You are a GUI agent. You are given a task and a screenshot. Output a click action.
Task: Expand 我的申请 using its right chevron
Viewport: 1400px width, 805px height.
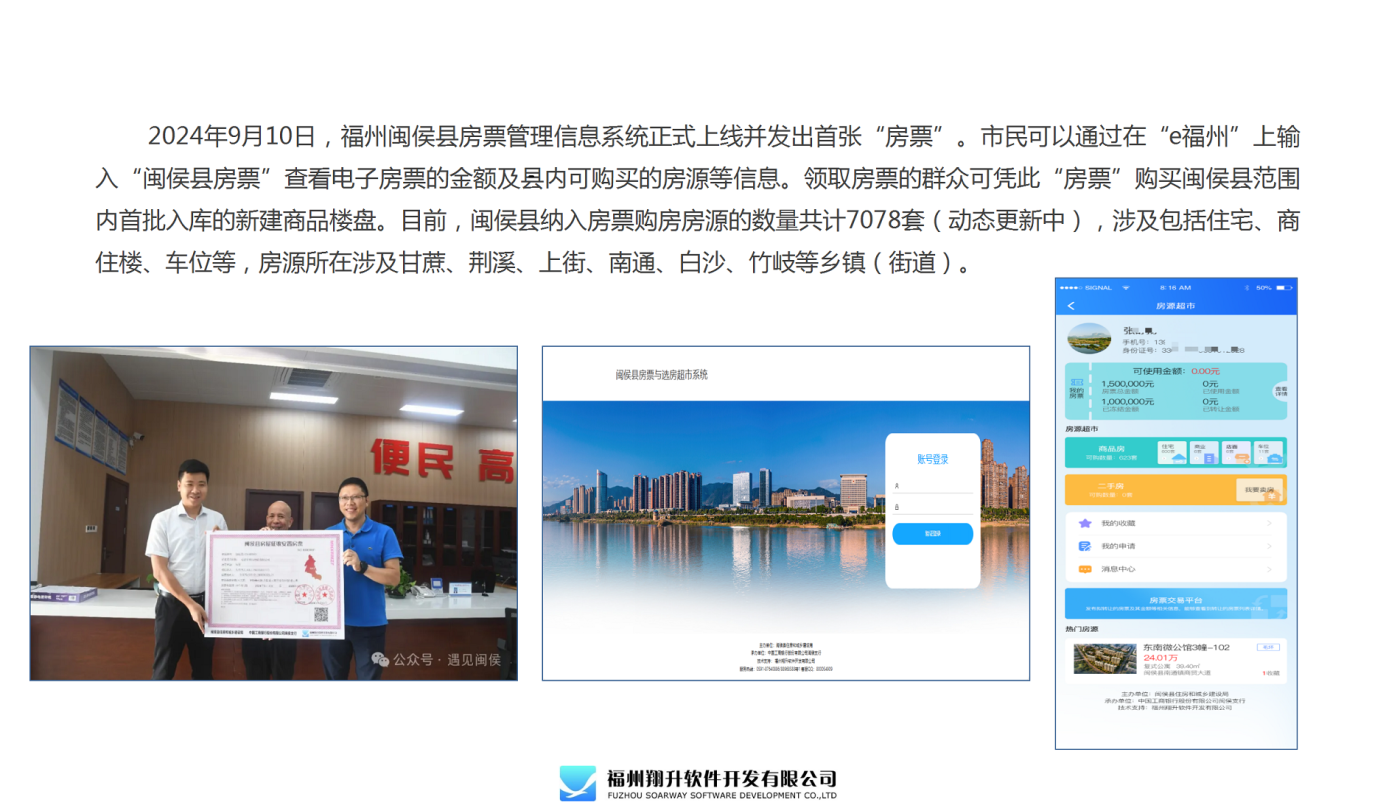coord(1269,546)
